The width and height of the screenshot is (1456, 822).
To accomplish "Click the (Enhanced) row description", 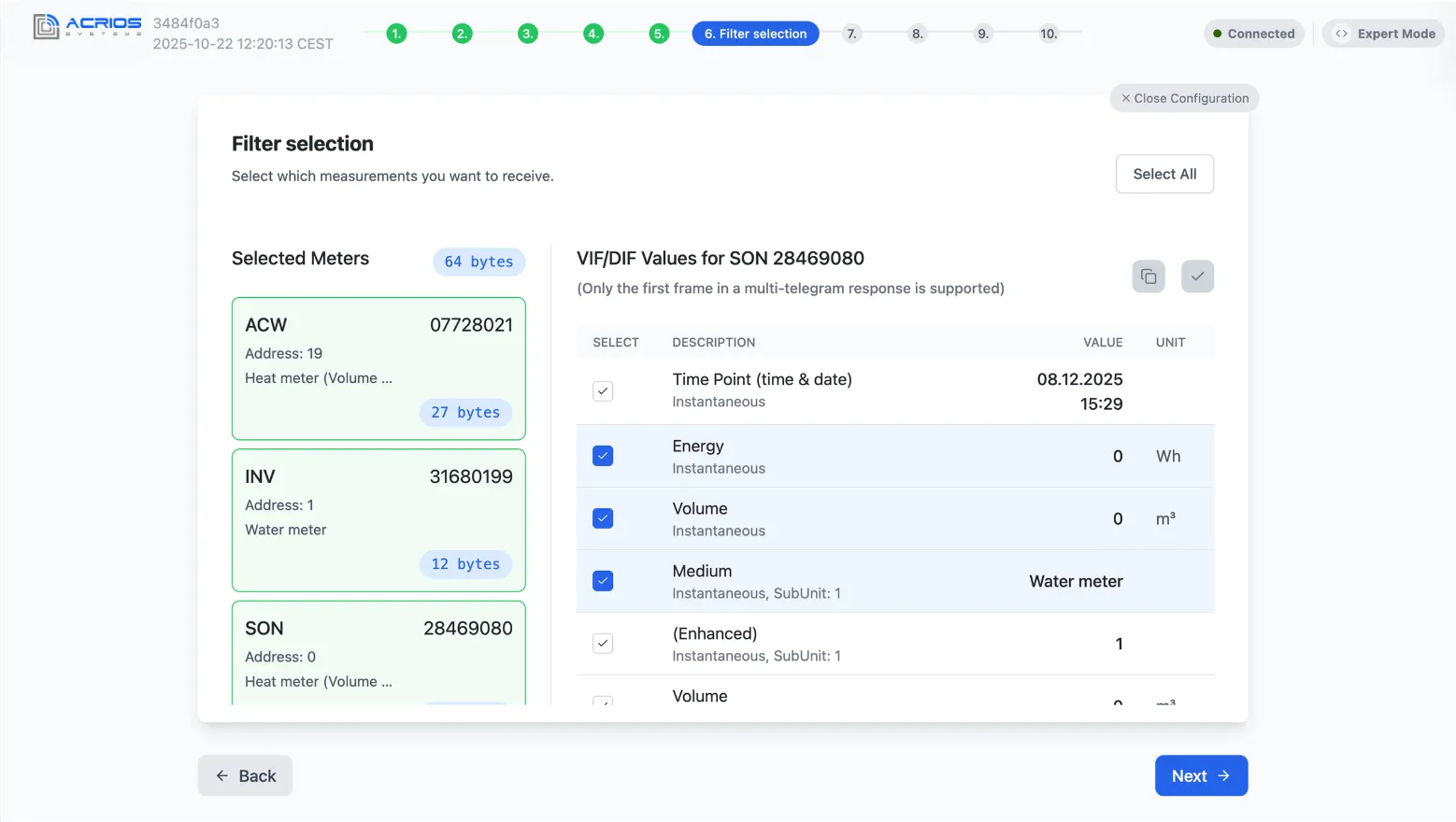I will coord(756,644).
